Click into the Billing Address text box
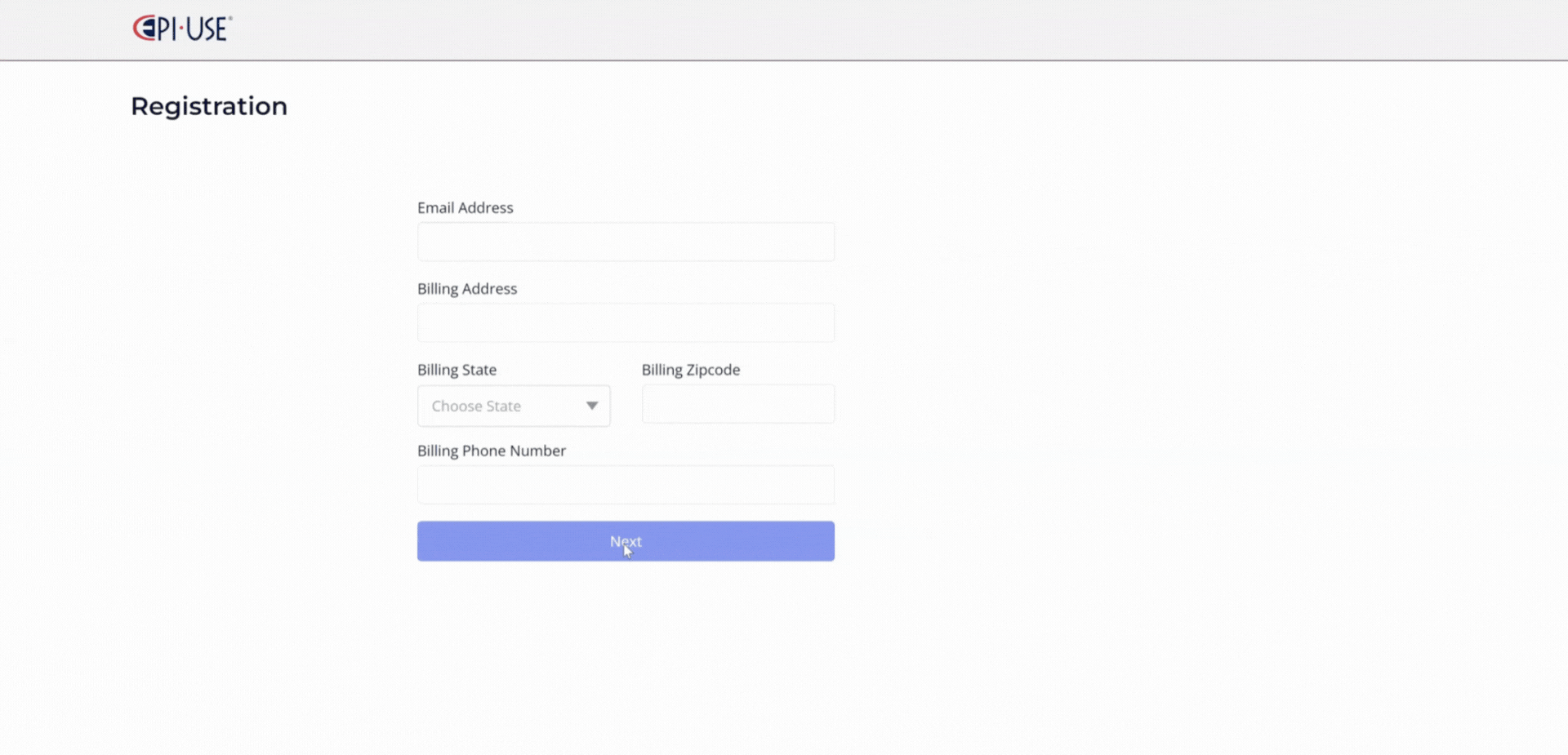The image size is (1568, 755). click(626, 323)
